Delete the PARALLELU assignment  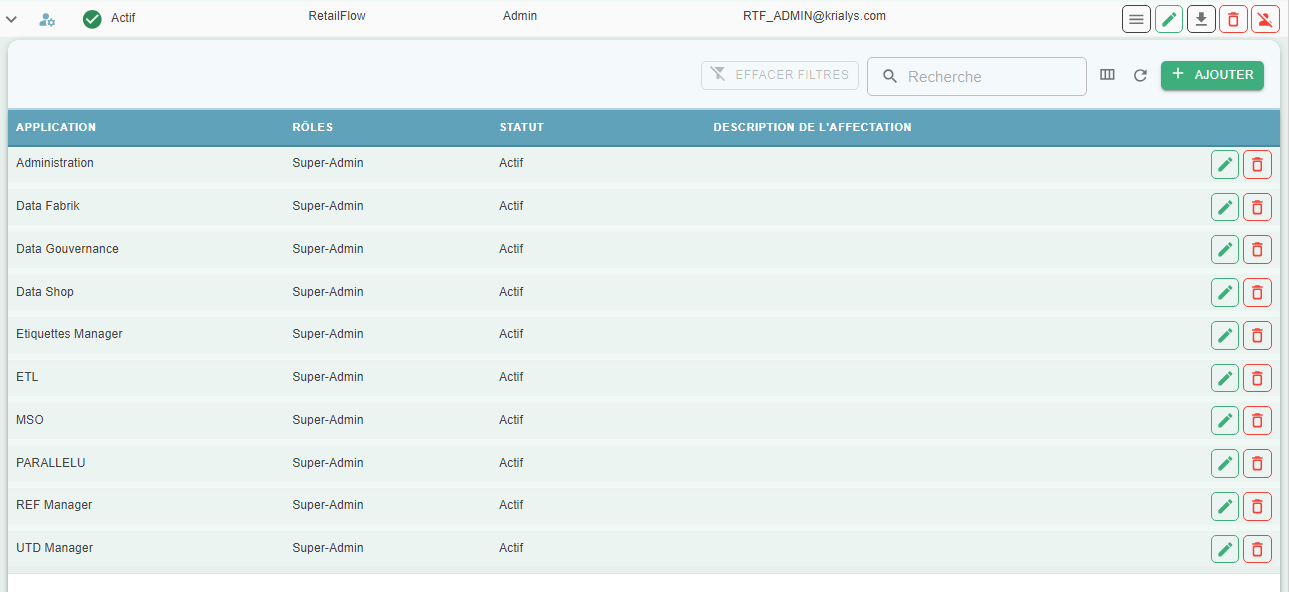click(1257, 463)
